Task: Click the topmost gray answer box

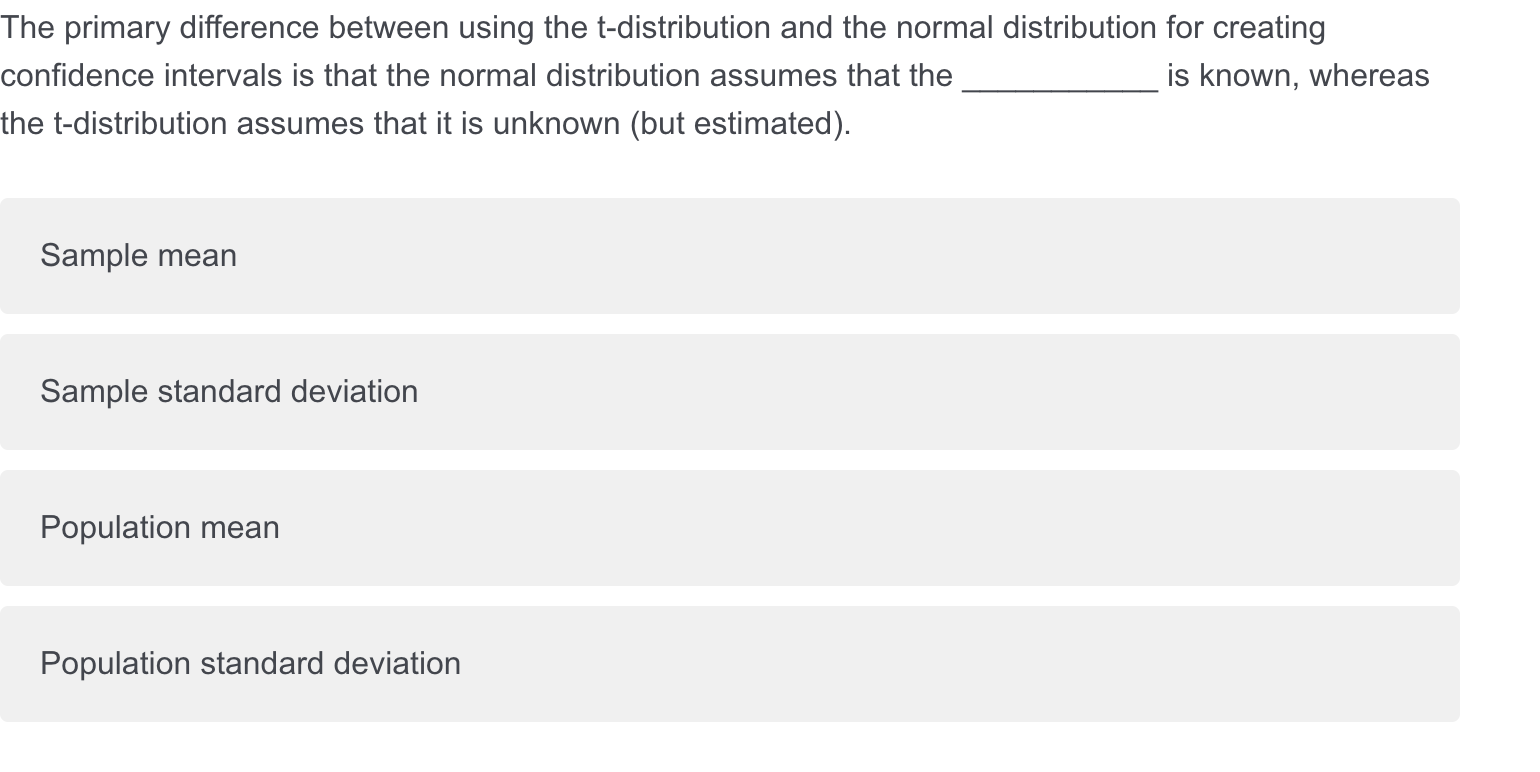Action: click(x=730, y=256)
